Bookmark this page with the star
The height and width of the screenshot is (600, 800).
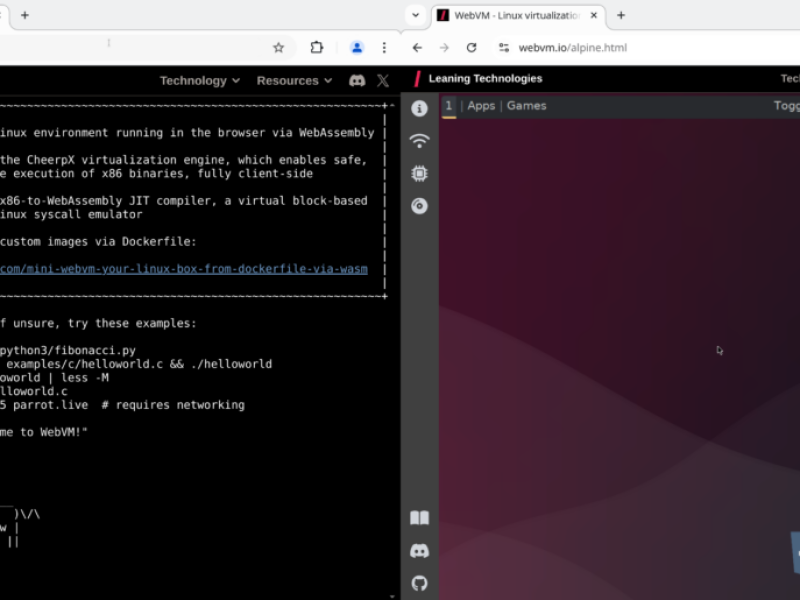278,47
